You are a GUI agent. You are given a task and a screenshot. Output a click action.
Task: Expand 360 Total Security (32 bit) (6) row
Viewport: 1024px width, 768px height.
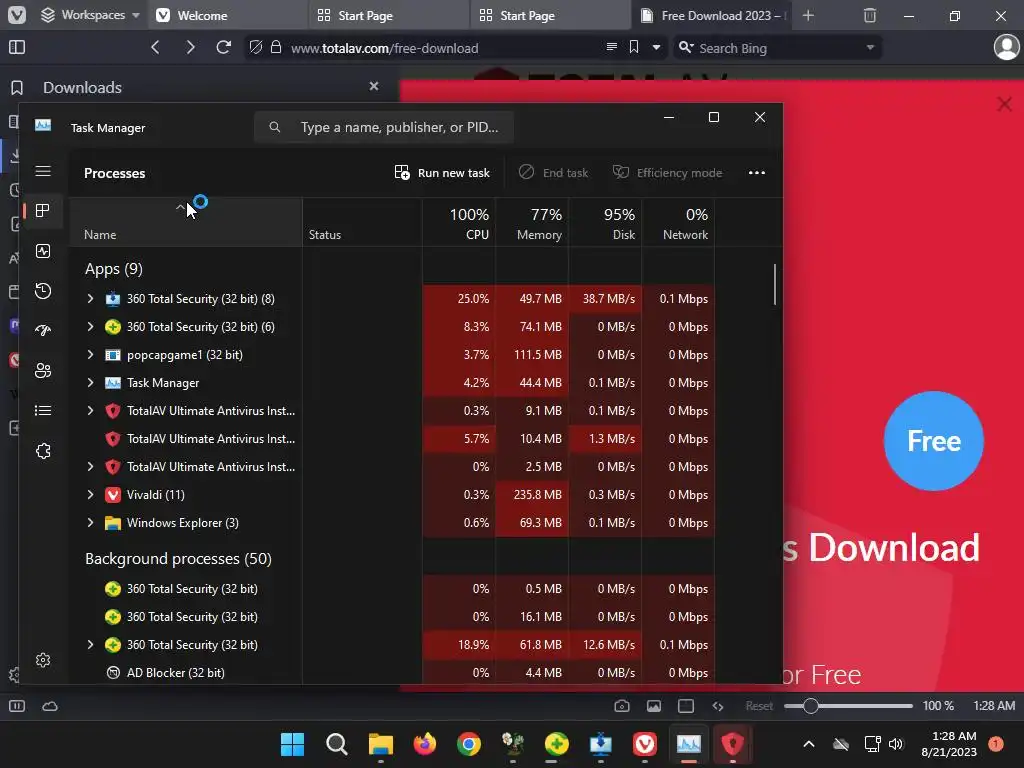tap(90, 327)
